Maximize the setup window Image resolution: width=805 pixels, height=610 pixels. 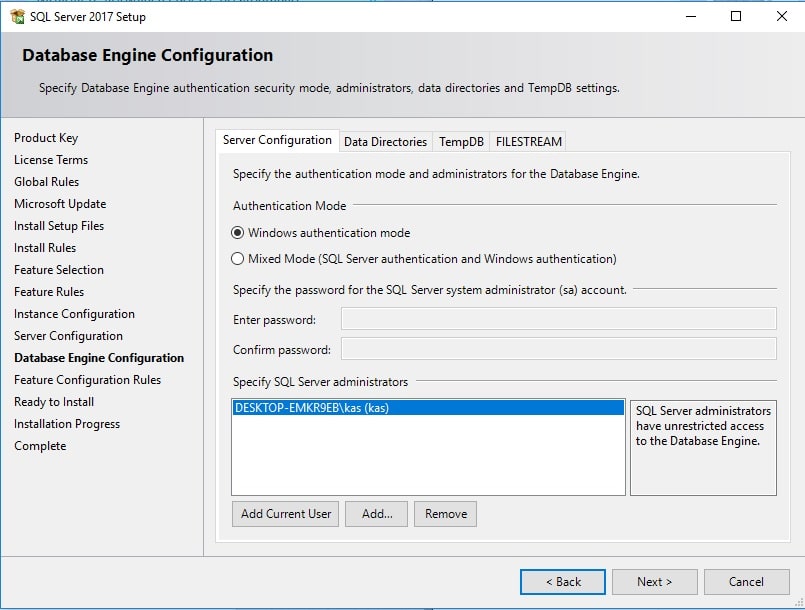coord(736,16)
